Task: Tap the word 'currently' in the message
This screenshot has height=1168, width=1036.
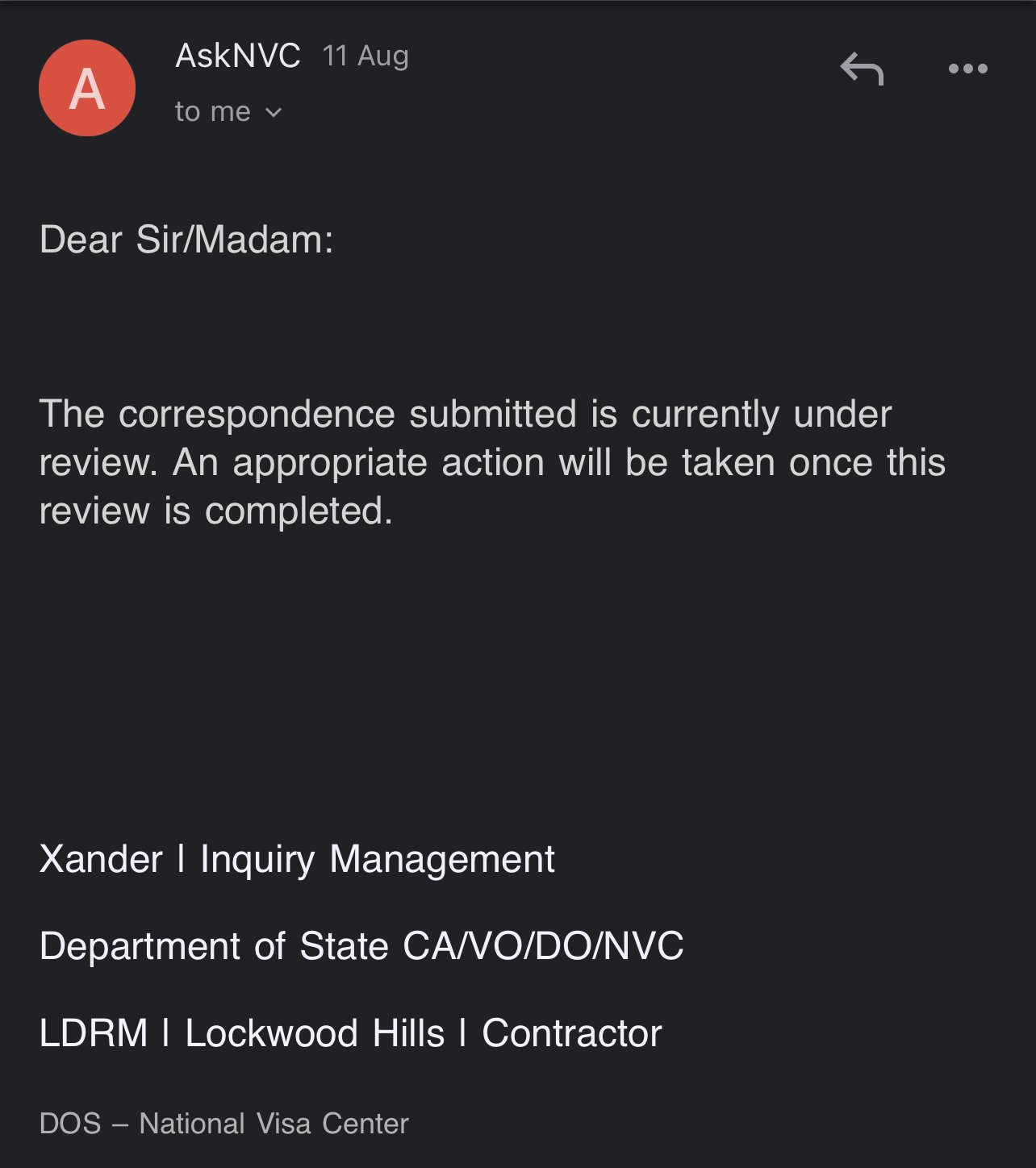Action: coord(706,415)
